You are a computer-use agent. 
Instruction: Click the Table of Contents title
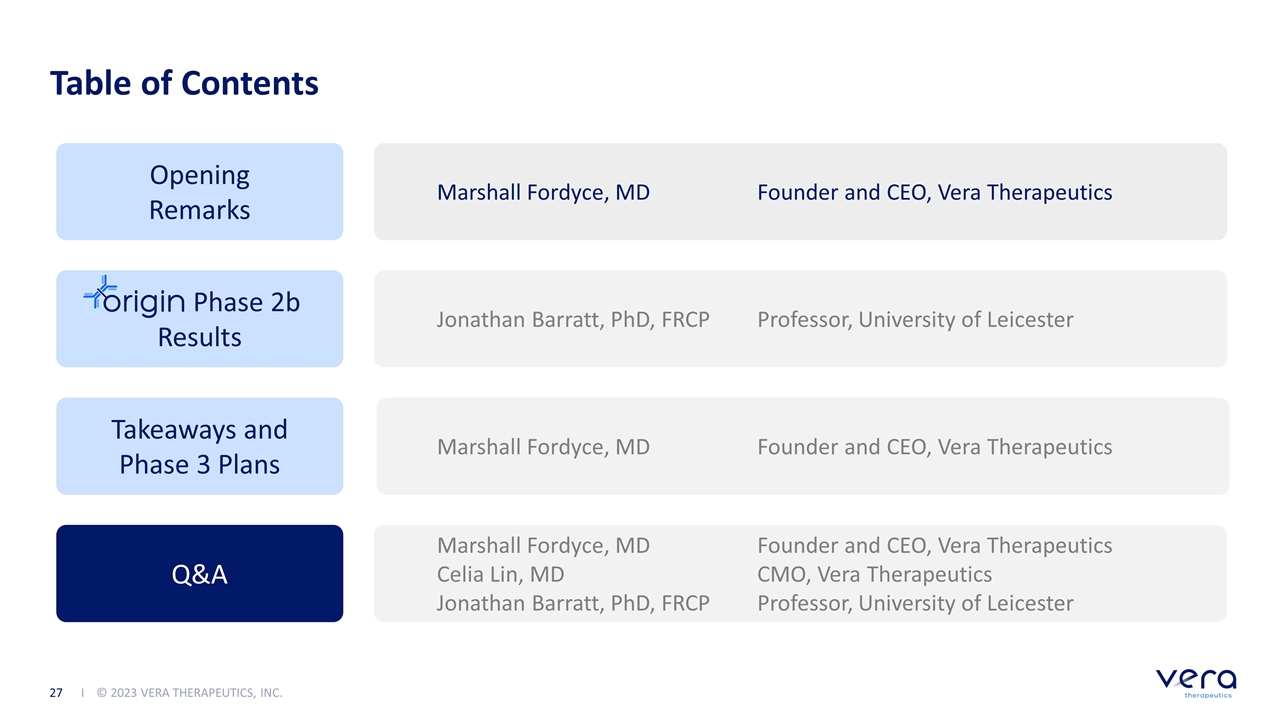(x=184, y=83)
